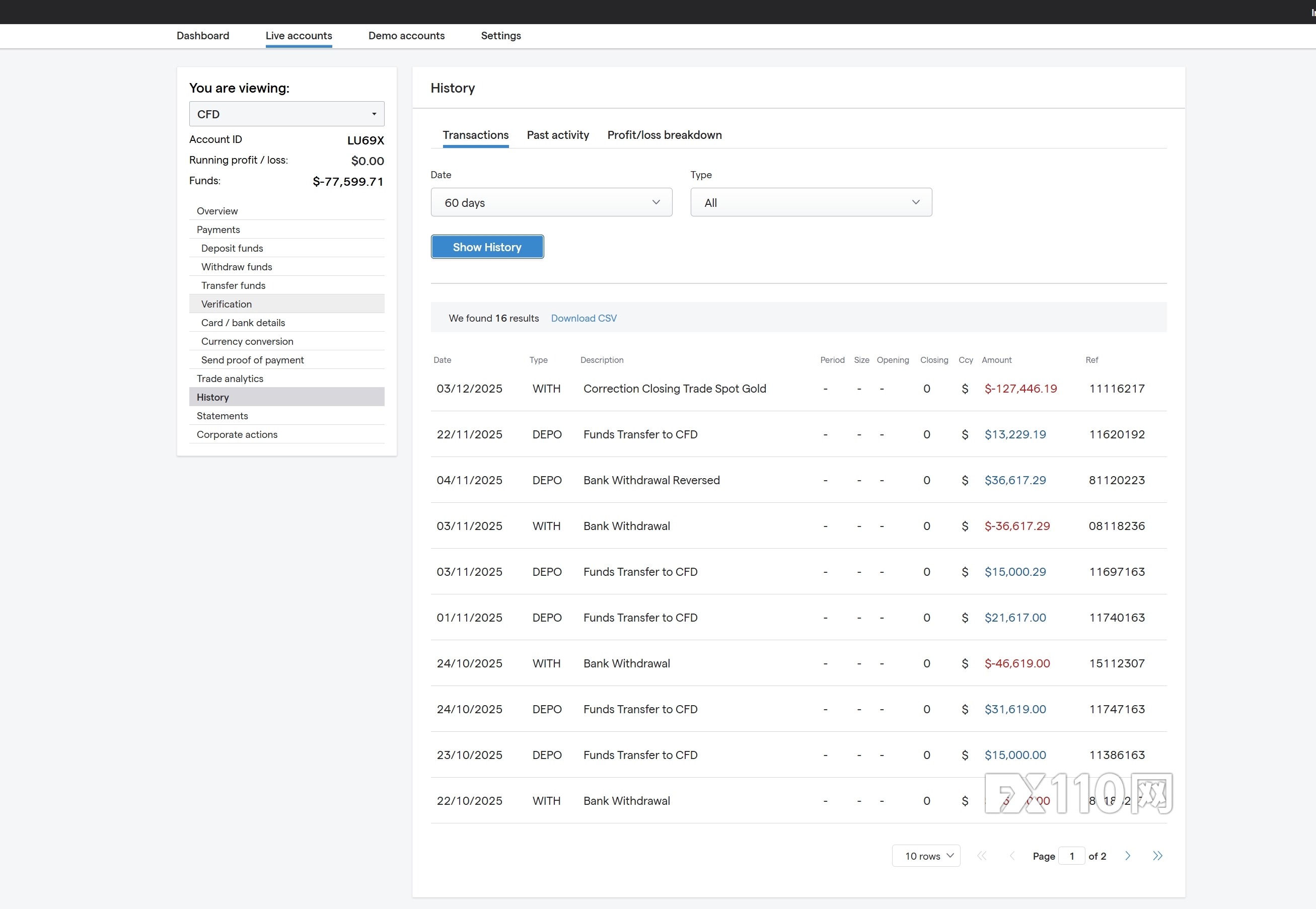
Task: Open the CFD account selector
Action: 286,114
